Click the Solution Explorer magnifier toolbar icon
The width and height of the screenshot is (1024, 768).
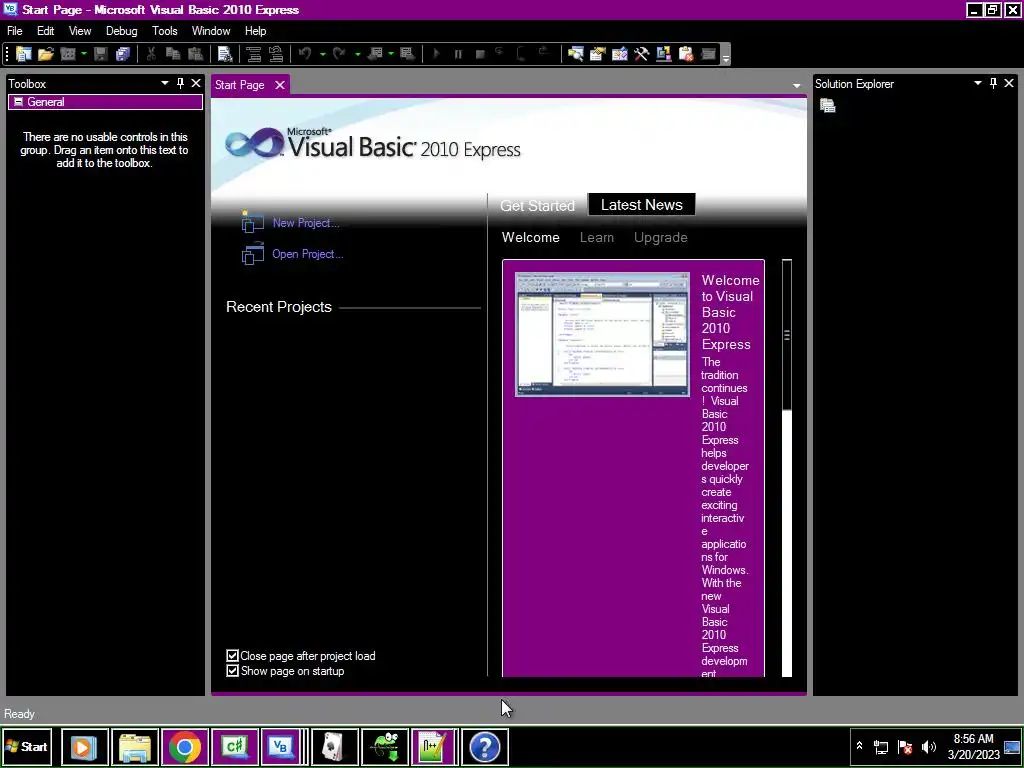click(575, 54)
